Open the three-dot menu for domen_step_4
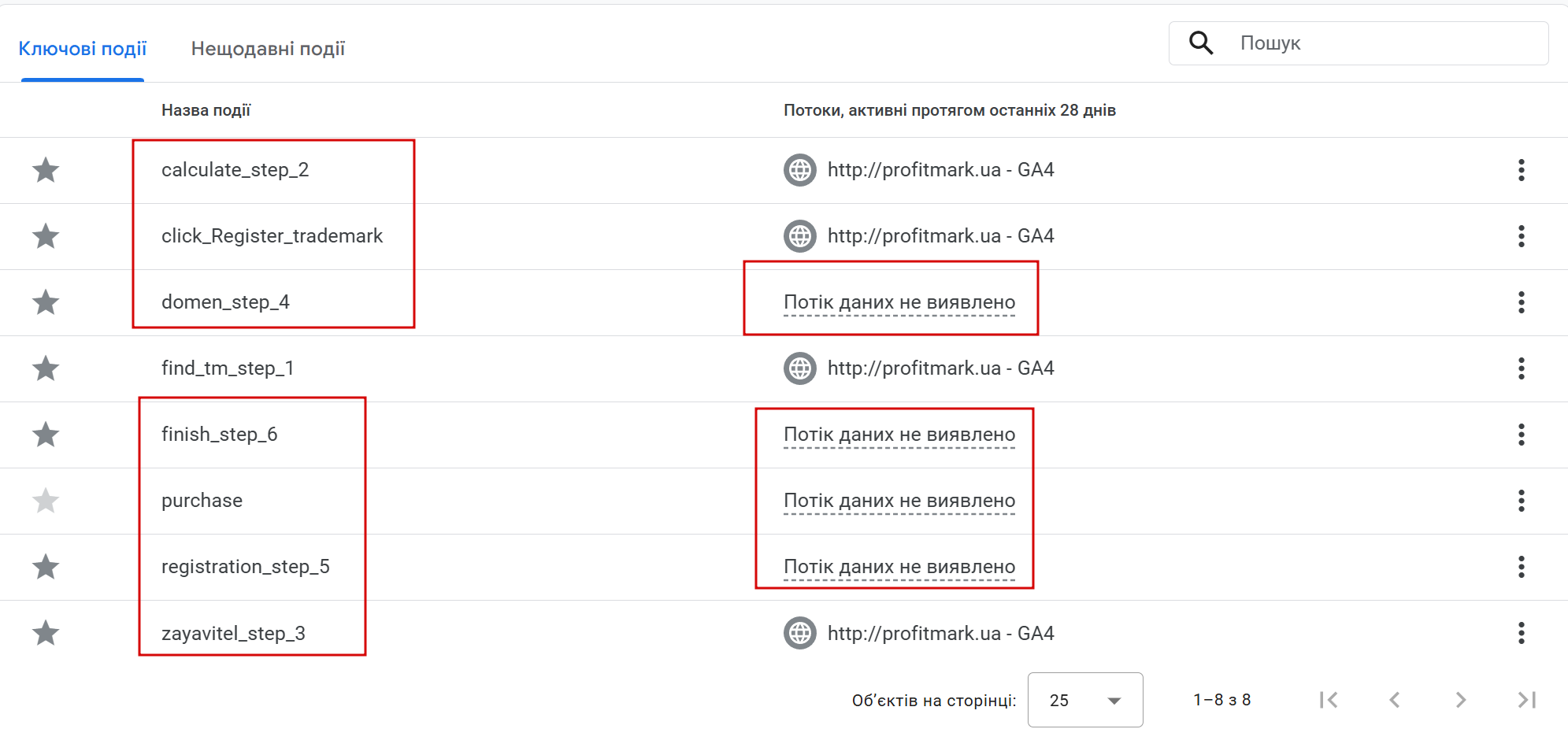This screenshot has width=1568, height=729. click(x=1521, y=302)
